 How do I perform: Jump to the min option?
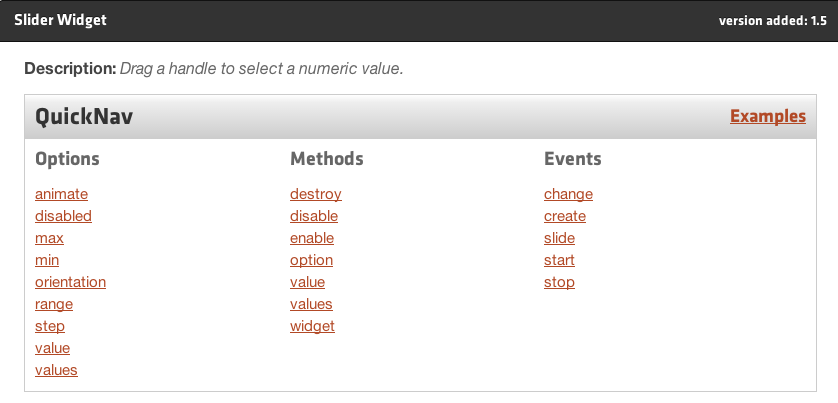(47, 260)
